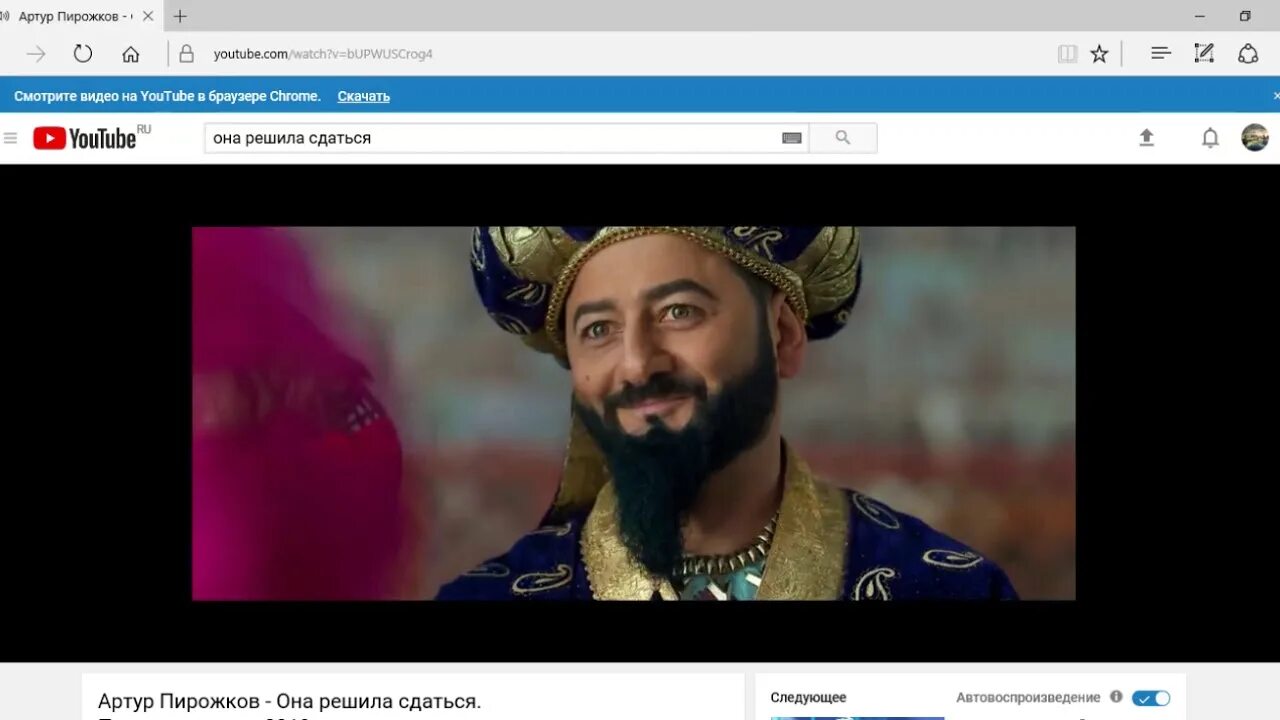Click the Скачать link in the blue banner
Viewport: 1280px width, 720px height.
[364, 96]
